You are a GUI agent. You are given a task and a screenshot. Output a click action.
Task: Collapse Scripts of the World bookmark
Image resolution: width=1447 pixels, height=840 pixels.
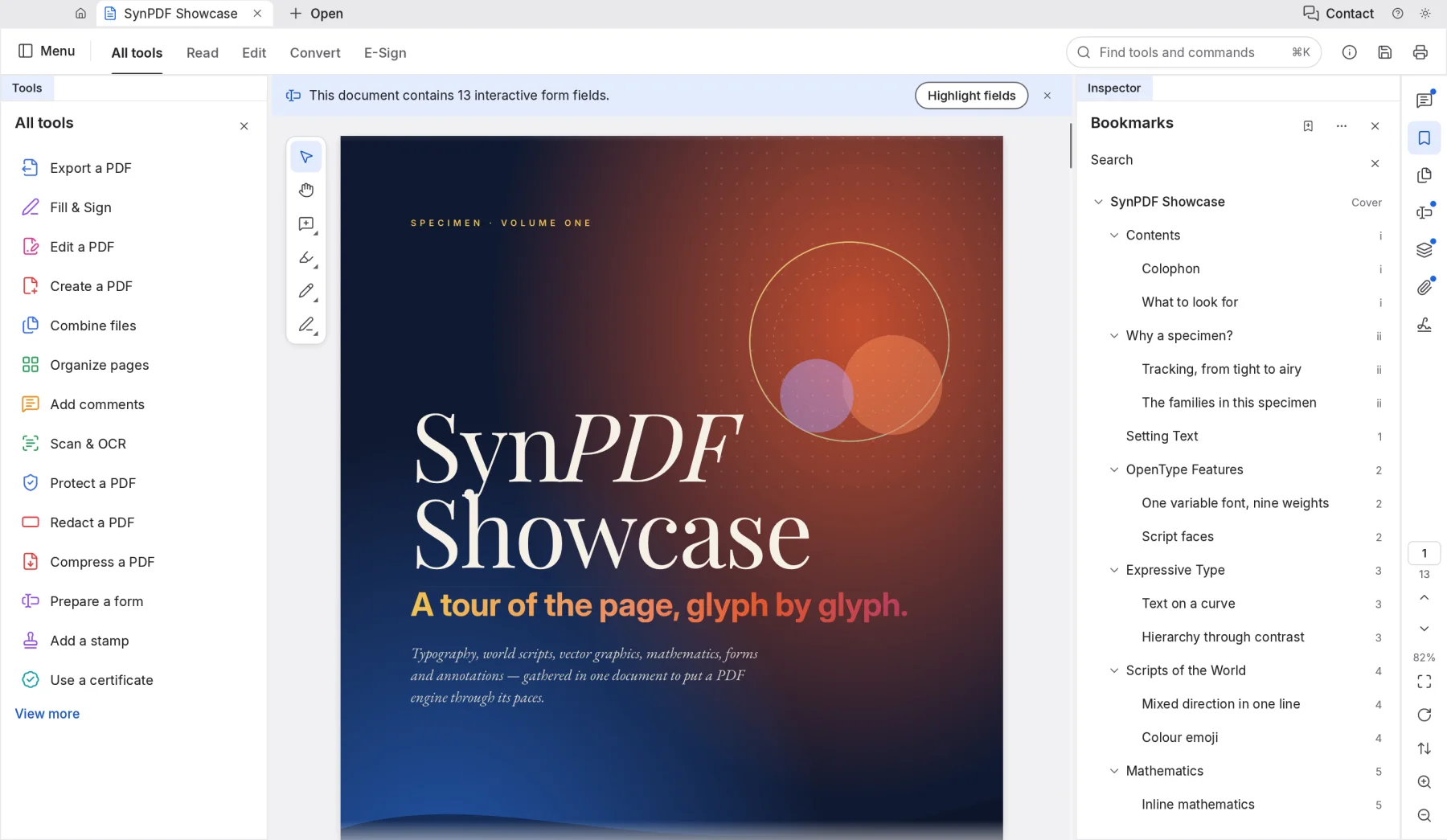[1113, 670]
